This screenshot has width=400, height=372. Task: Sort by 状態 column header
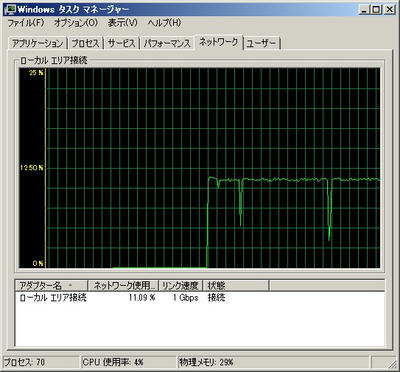pos(235,286)
